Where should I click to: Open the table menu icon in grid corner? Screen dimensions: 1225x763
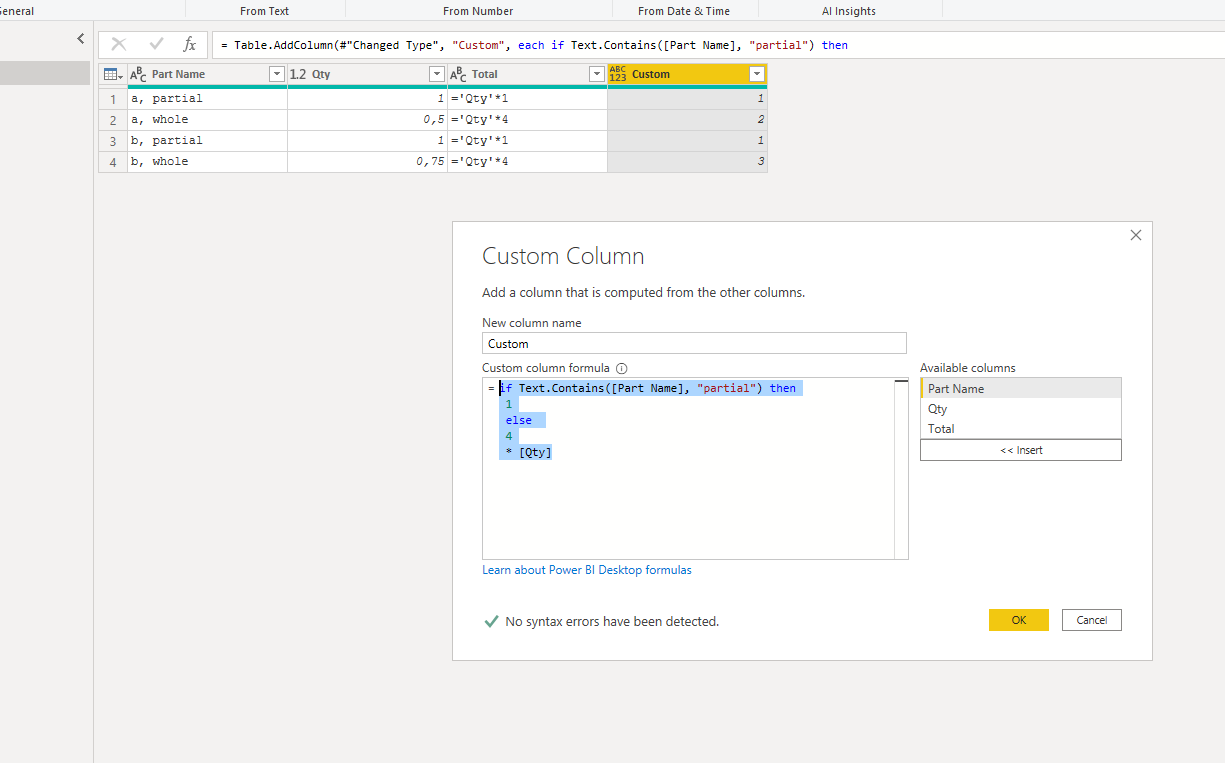tap(113, 74)
